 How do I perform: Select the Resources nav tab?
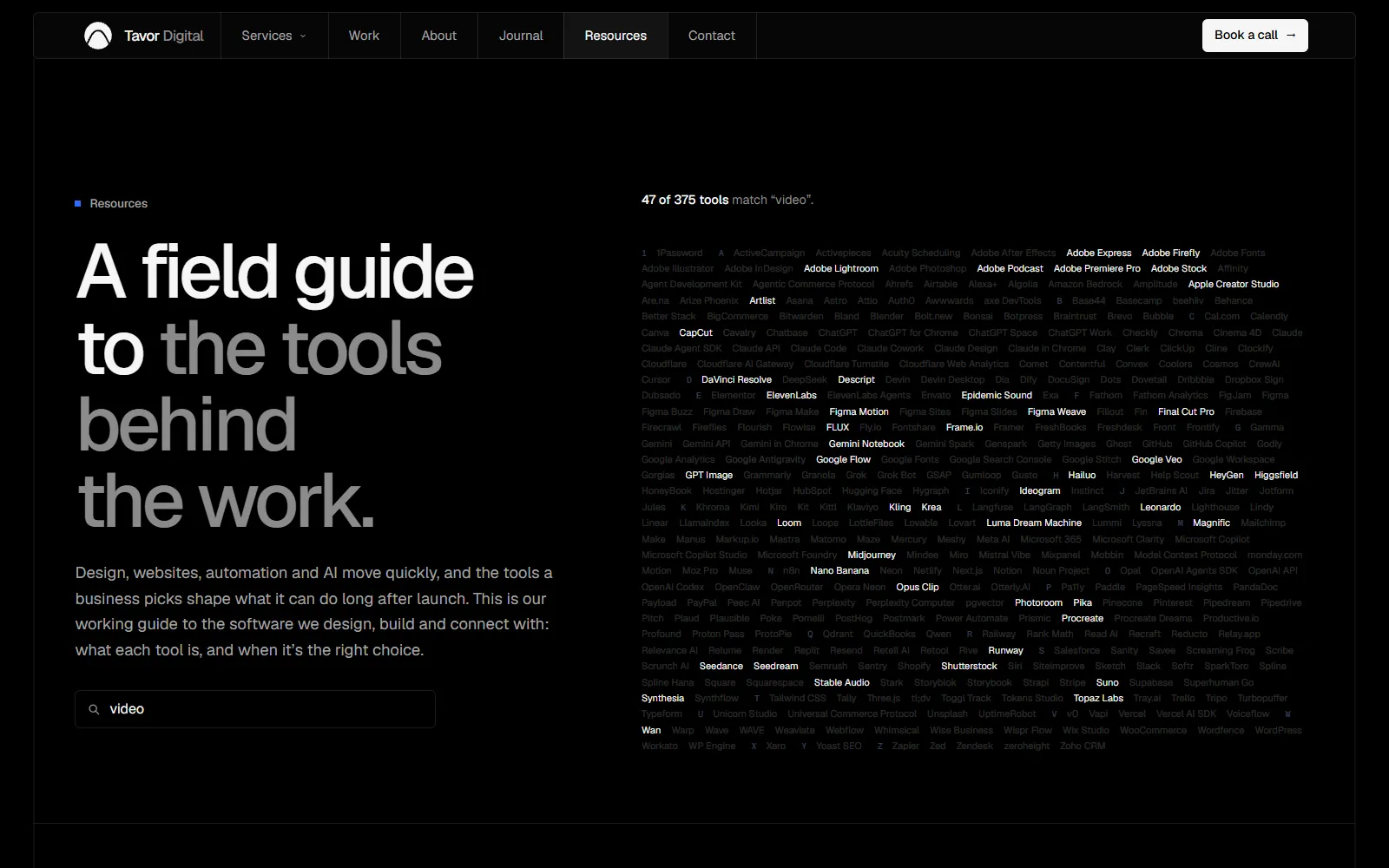[616, 36]
